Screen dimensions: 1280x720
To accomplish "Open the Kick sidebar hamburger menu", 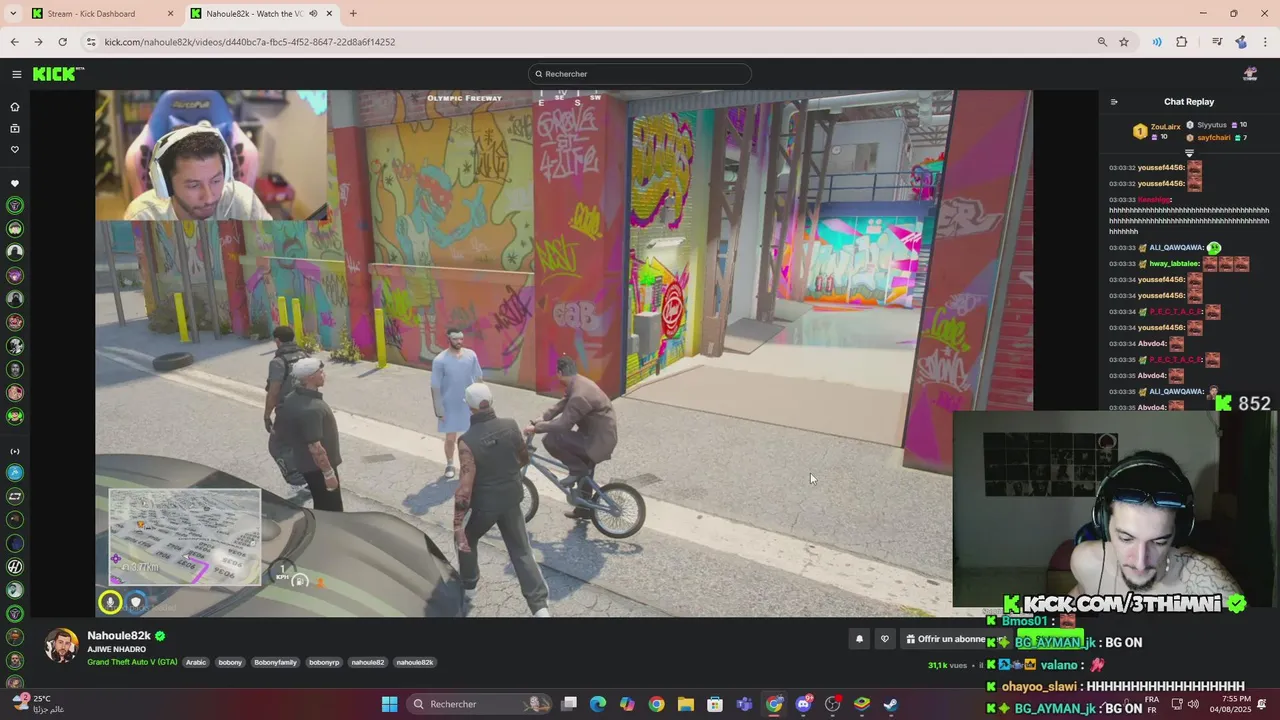I will tap(16, 74).
